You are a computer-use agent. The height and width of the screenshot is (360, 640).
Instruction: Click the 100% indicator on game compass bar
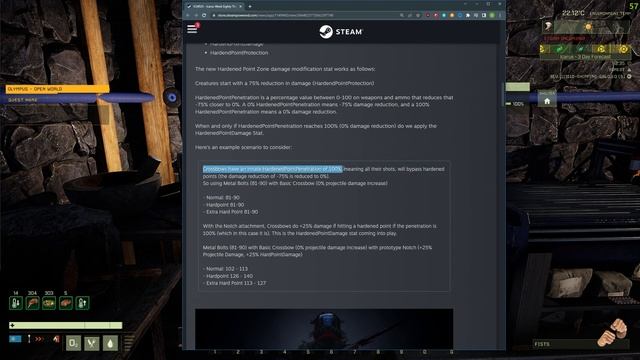[518, 104]
